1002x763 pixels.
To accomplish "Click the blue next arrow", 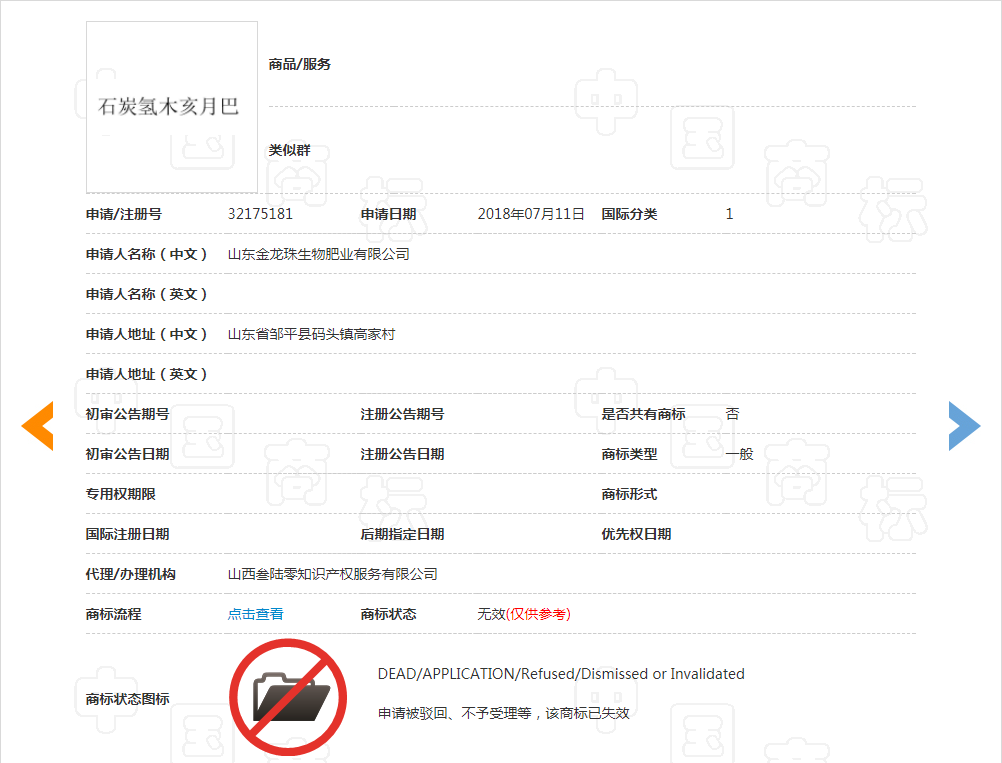I will tap(964, 425).
